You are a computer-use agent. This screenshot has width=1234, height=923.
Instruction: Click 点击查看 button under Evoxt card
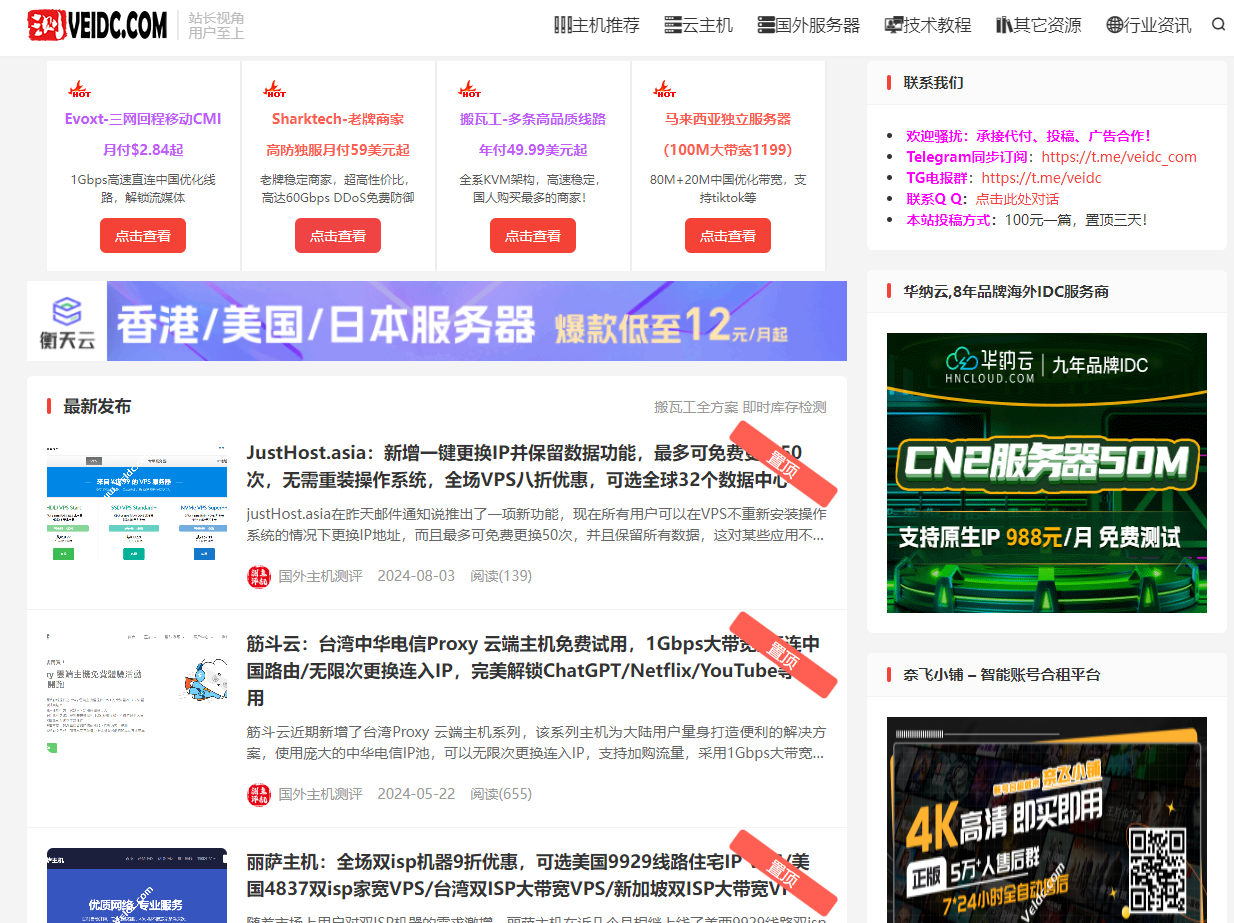[143, 236]
